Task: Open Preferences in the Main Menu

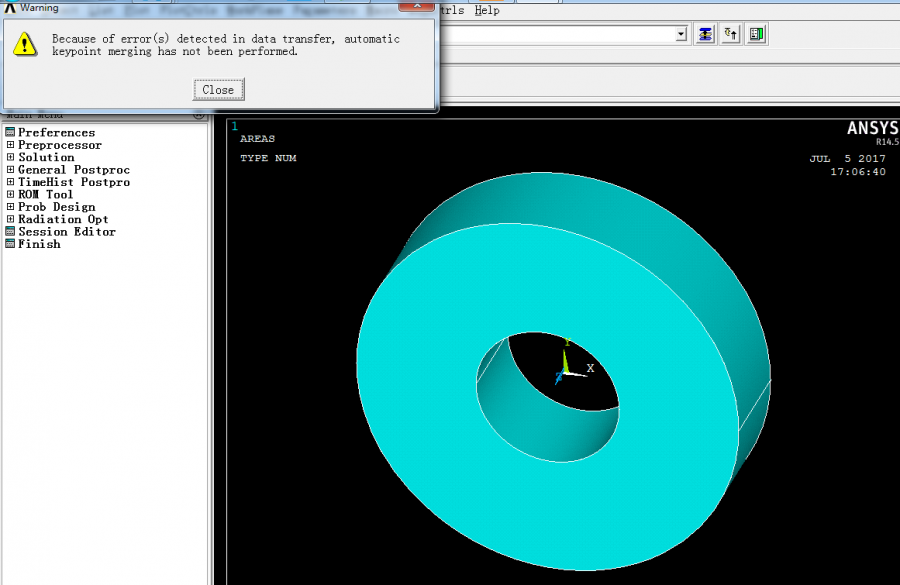Action: (56, 133)
